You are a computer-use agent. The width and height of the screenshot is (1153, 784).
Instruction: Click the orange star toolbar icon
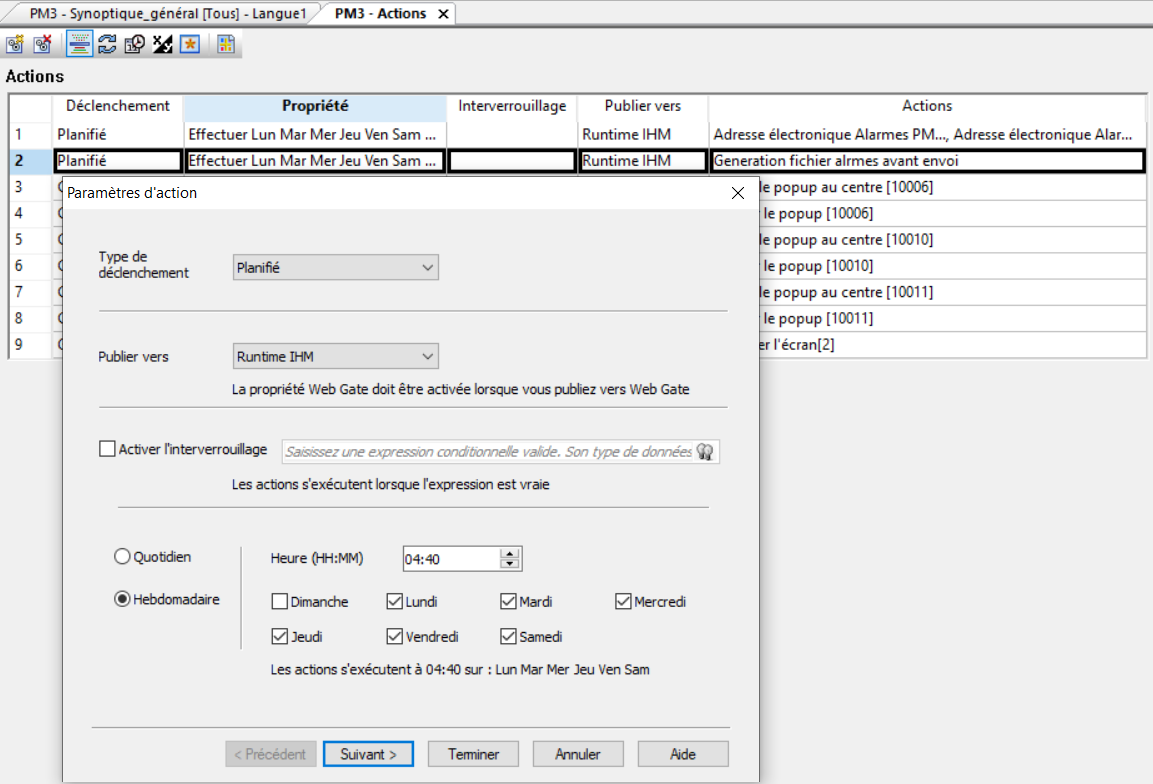click(189, 44)
